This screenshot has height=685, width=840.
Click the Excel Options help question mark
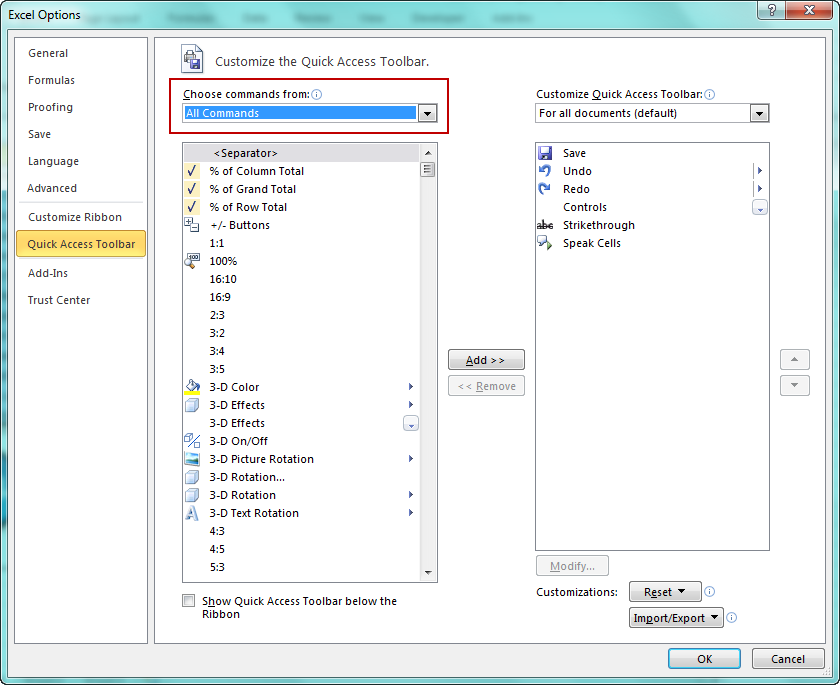[771, 10]
